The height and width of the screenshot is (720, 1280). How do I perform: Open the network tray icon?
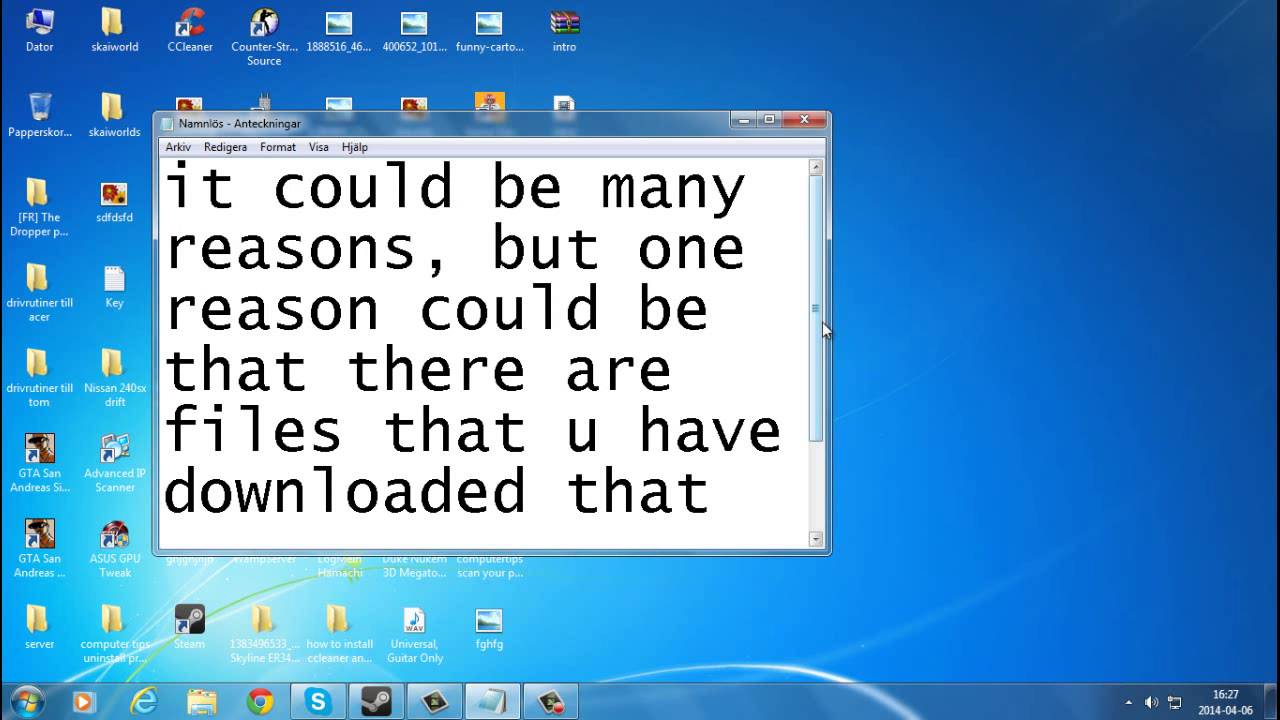click(1175, 702)
